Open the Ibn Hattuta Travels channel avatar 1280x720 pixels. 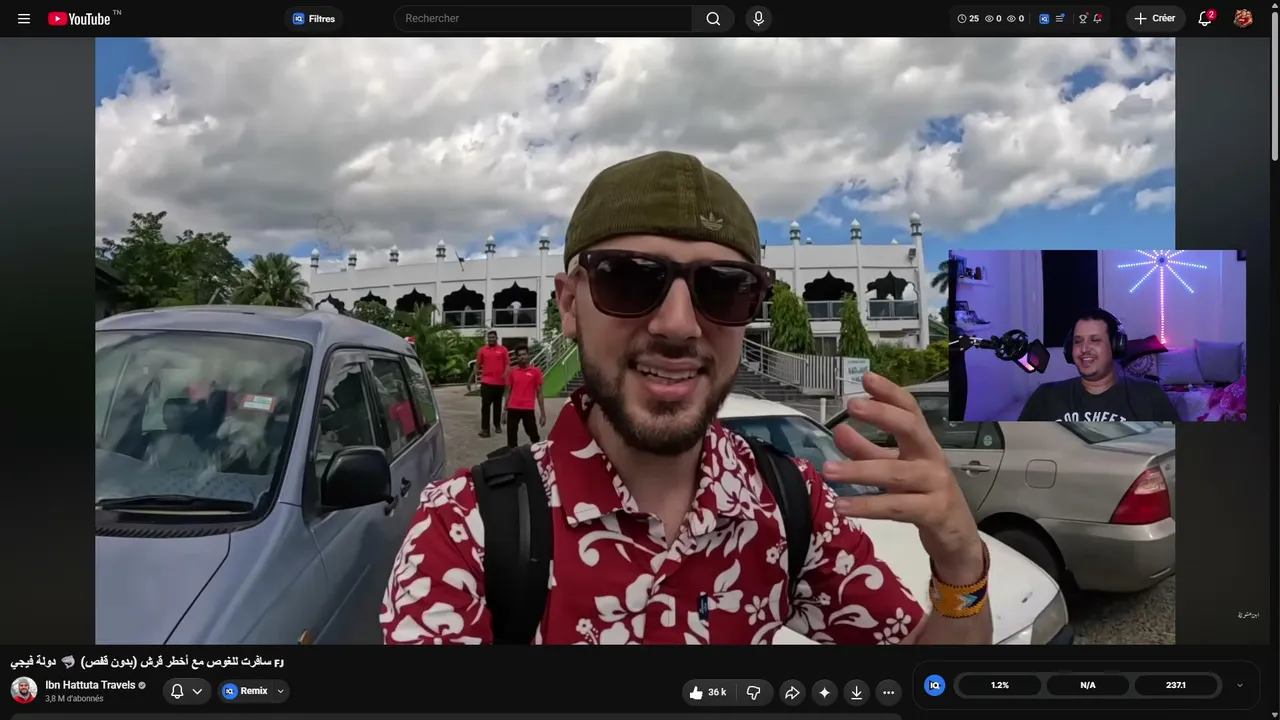(x=24, y=690)
